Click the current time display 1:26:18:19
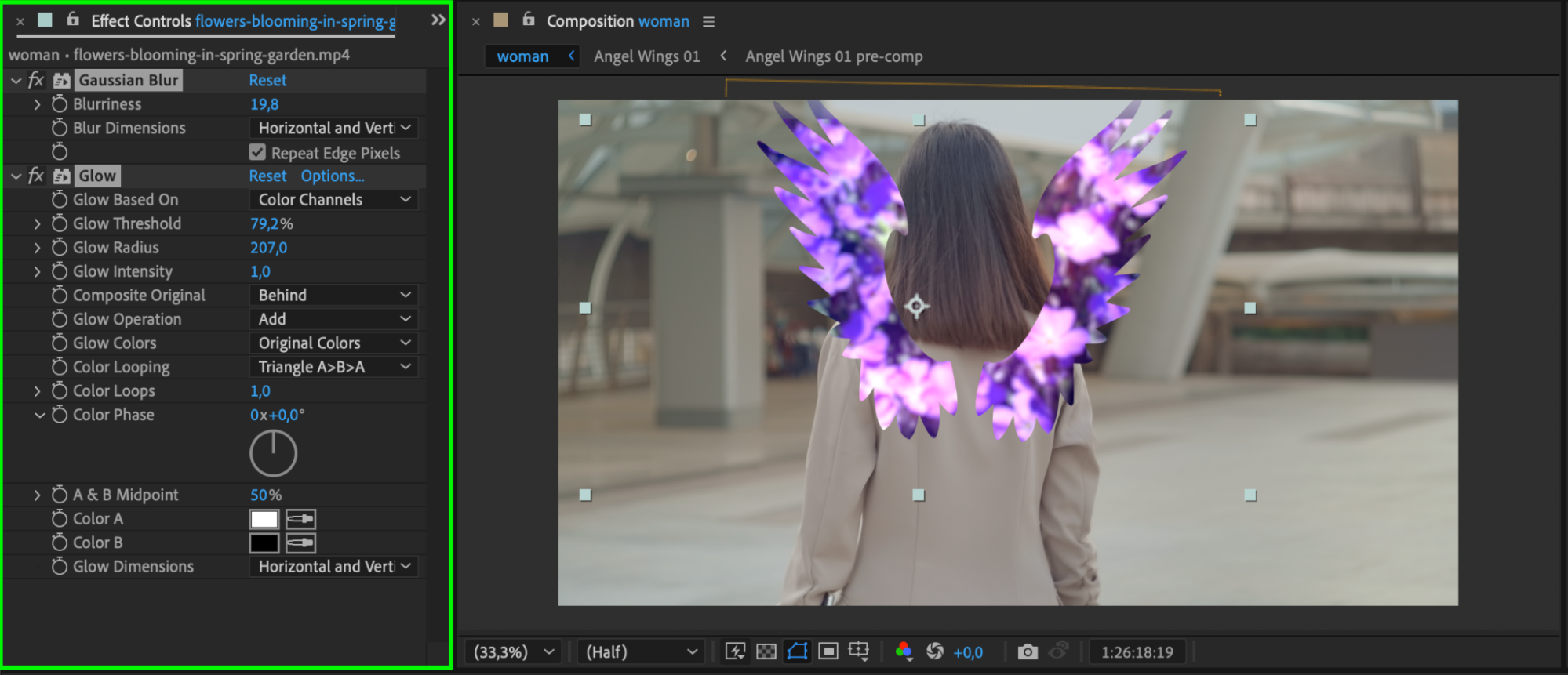 pos(1137,651)
